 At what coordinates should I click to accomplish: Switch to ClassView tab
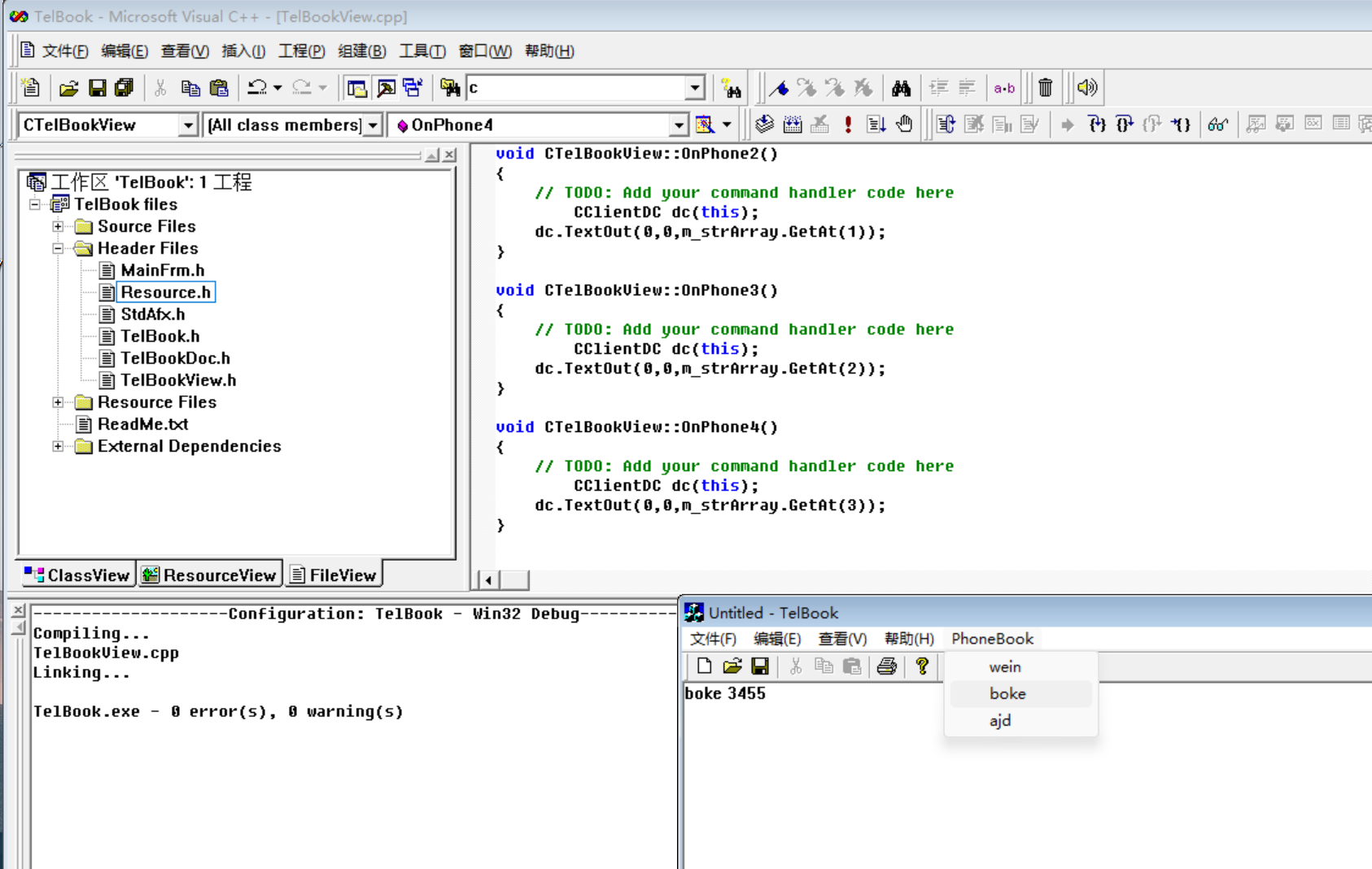coord(77,575)
